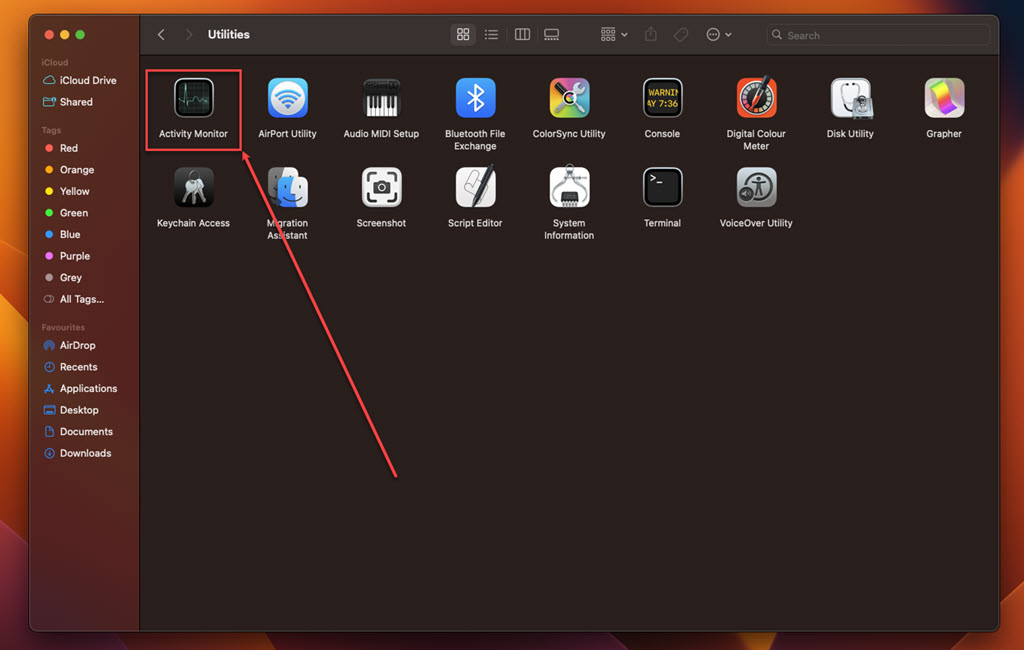Screen dimensions: 1024x650
Task: Launch AirPort Utility
Action: tap(287, 98)
